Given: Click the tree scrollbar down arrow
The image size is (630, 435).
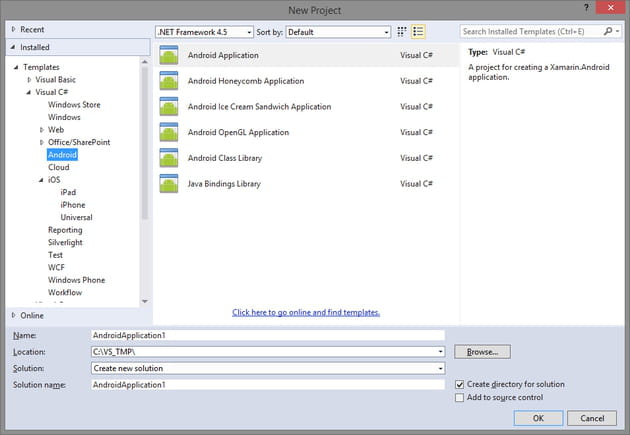Looking at the screenshot, I should coord(145,301).
